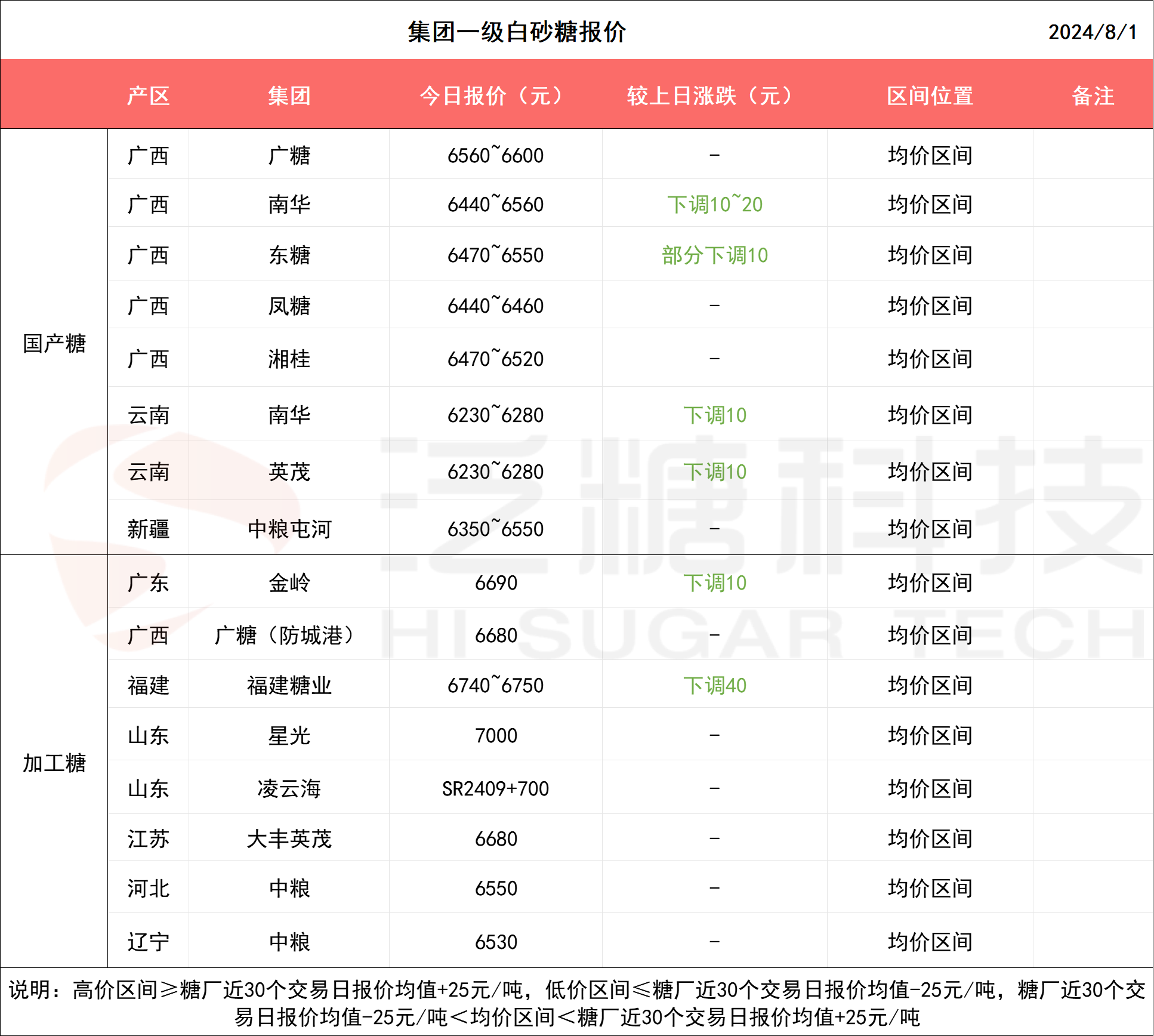
Task: Click the 备注 column header
Action: coord(1093,95)
